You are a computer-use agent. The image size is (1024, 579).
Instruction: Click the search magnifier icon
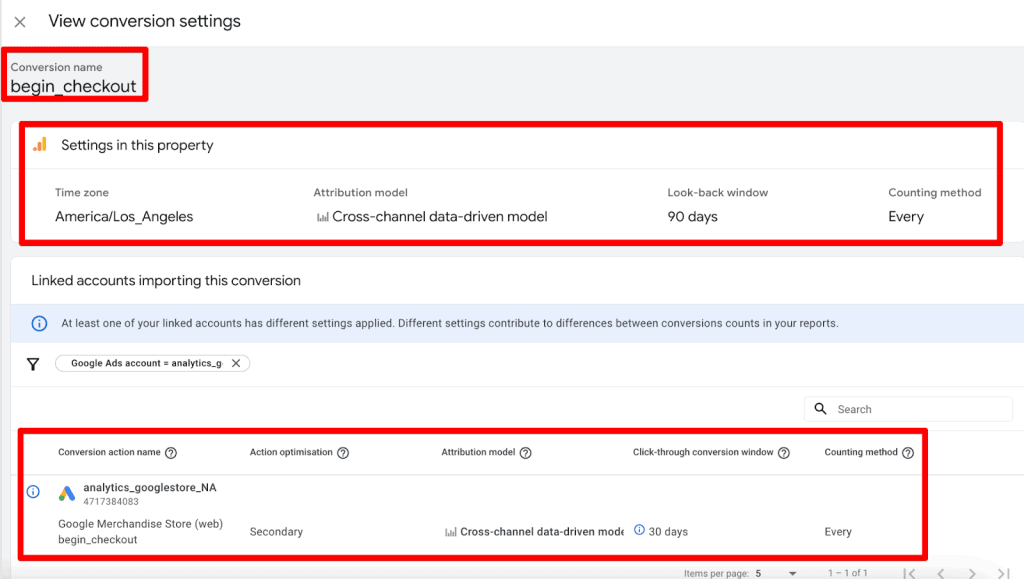(821, 409)
